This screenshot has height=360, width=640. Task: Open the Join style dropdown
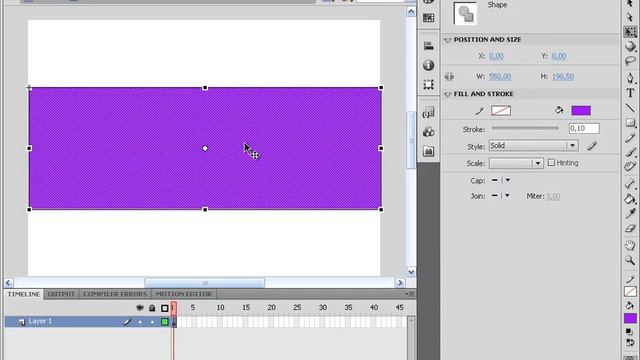[x=507, y=196]
